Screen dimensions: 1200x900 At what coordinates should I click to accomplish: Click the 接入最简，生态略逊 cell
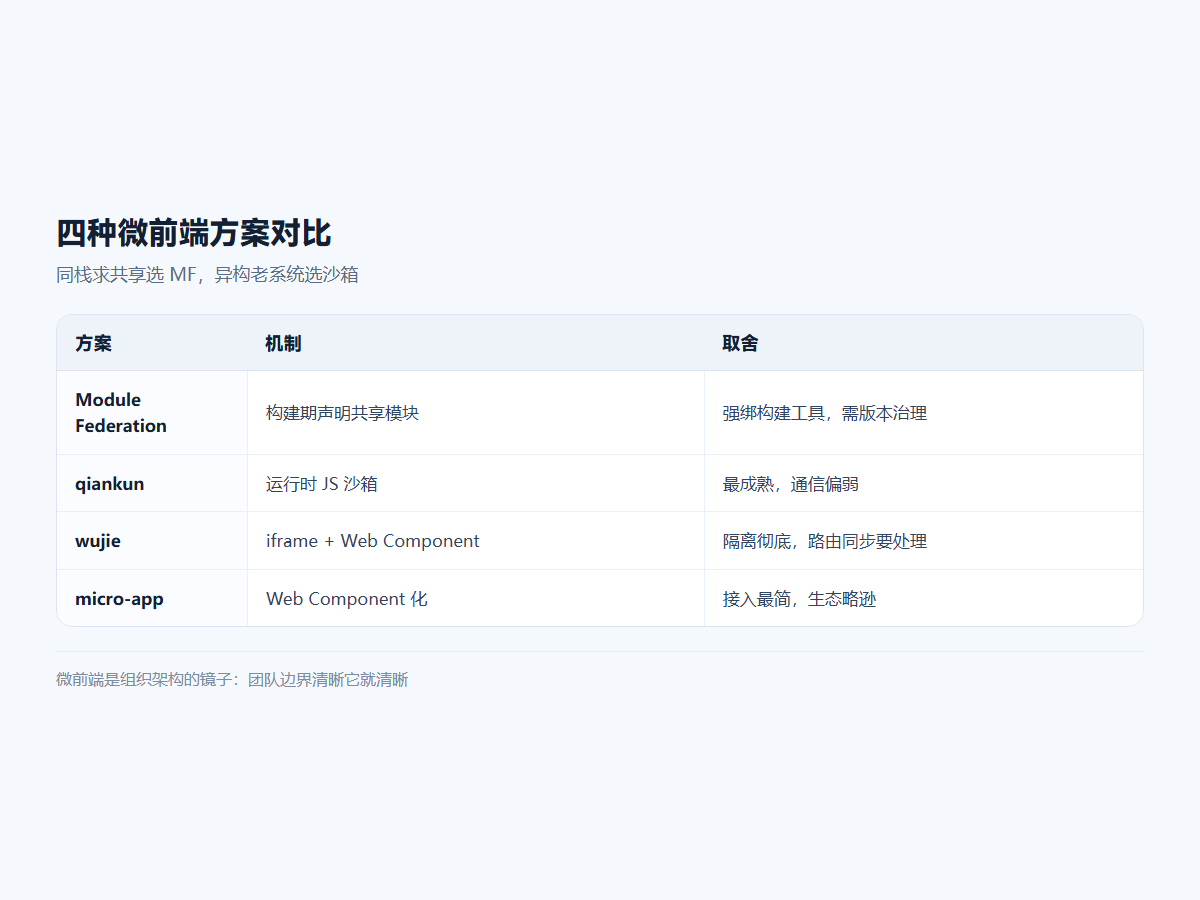pyautogui.click(x=924, y=599)
